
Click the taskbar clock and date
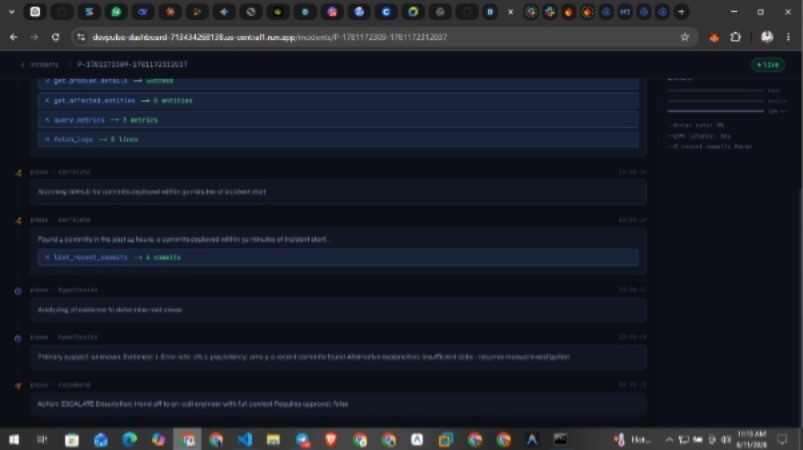(x=751, y=439)
